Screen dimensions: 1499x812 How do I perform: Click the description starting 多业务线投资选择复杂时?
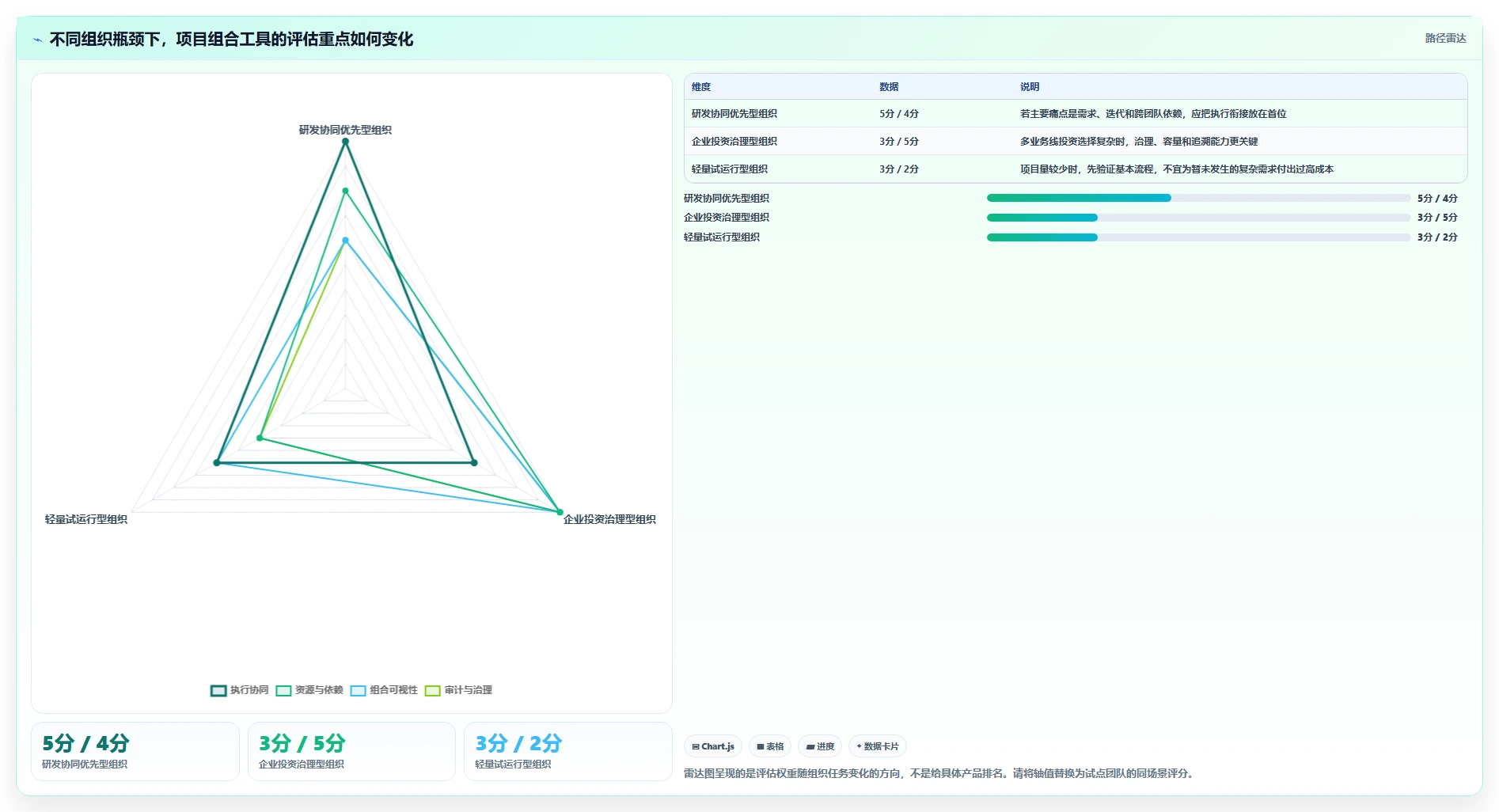pos(1139,142)
